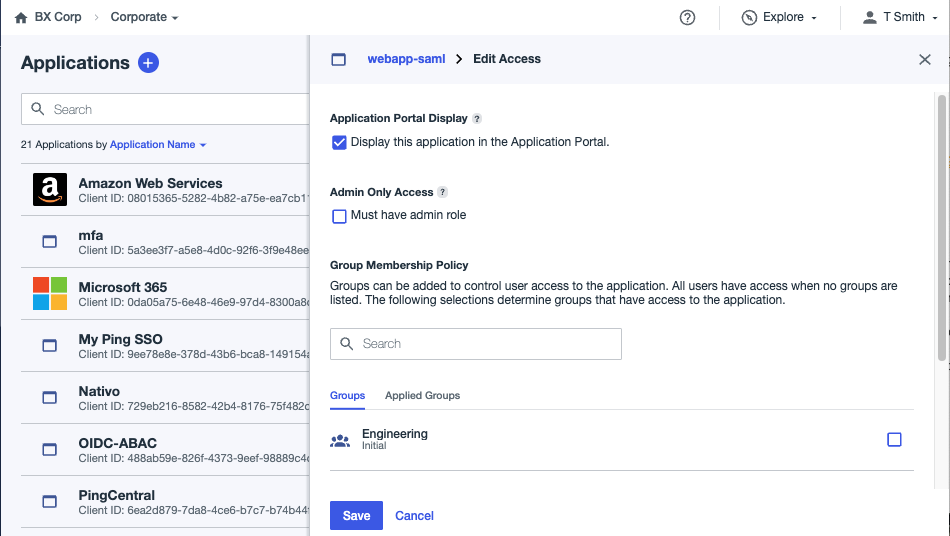The height and width of the screenshot is (536, 950).
Task: Click the Microsoft 365 logo
Action: [50, 294]
